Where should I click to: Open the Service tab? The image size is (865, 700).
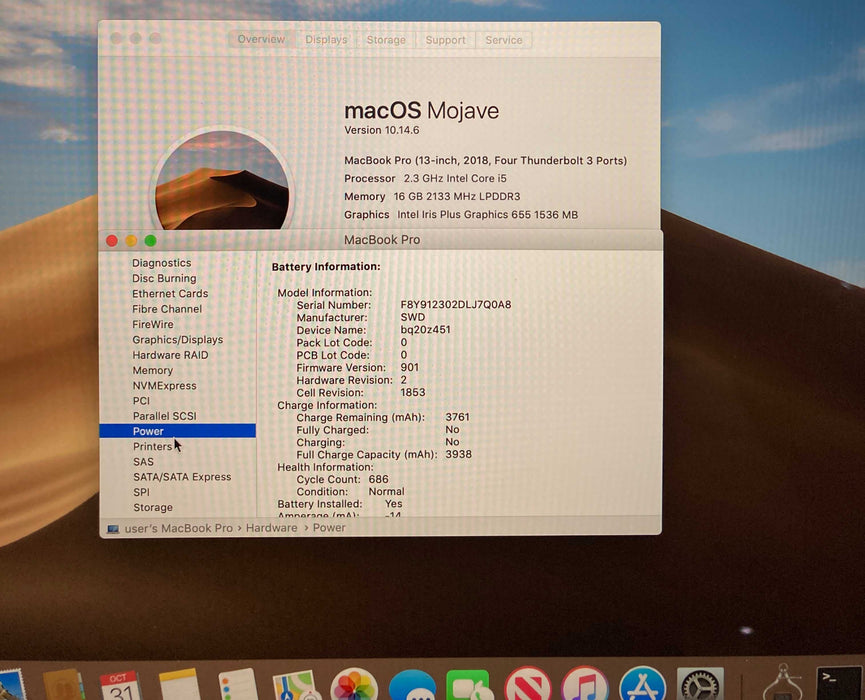tap(503, 40)
